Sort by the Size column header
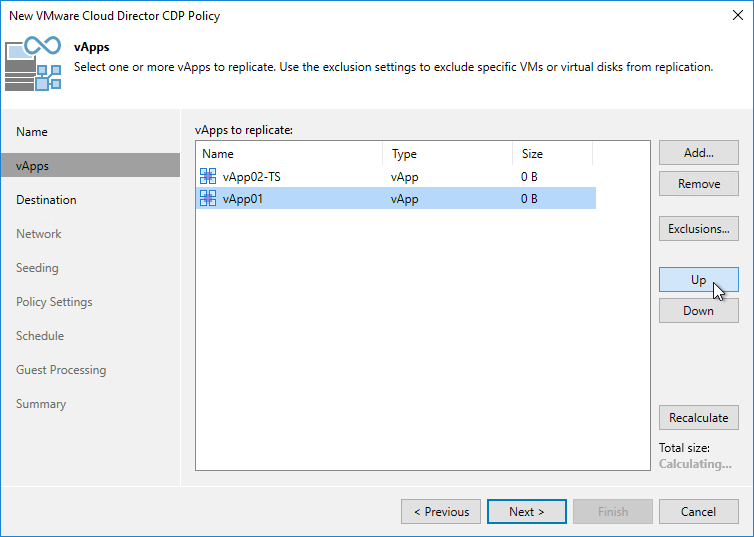The width and height of the screenshot is (754, 537). 553,154
